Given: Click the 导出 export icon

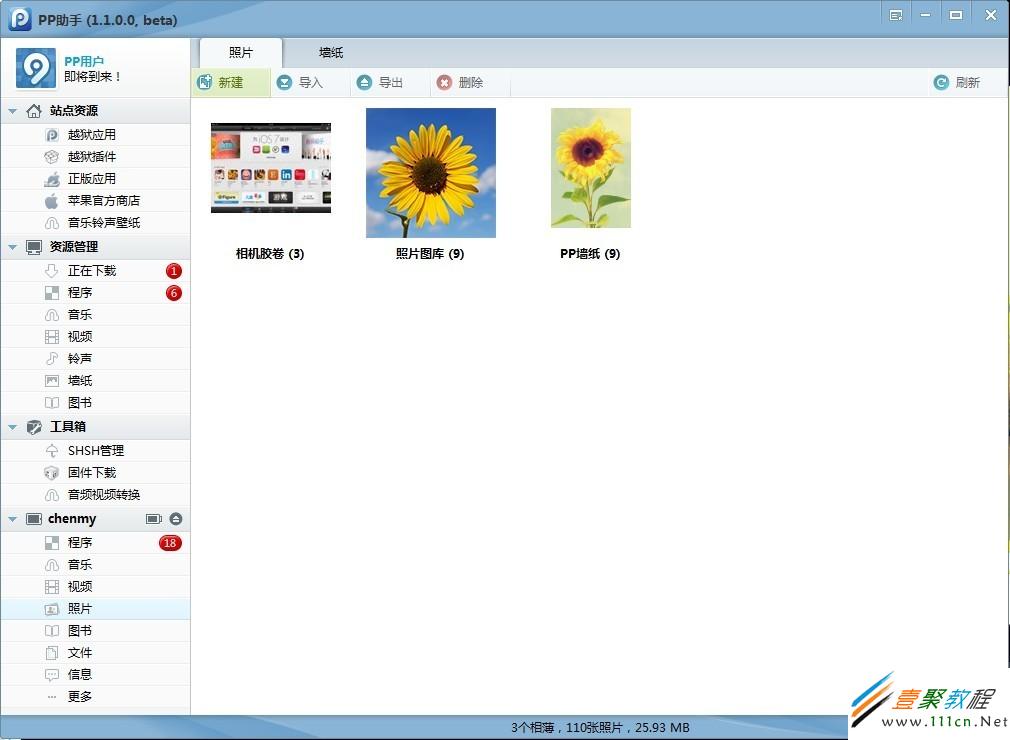Looking at the screenshot, I should pos(365,82).
